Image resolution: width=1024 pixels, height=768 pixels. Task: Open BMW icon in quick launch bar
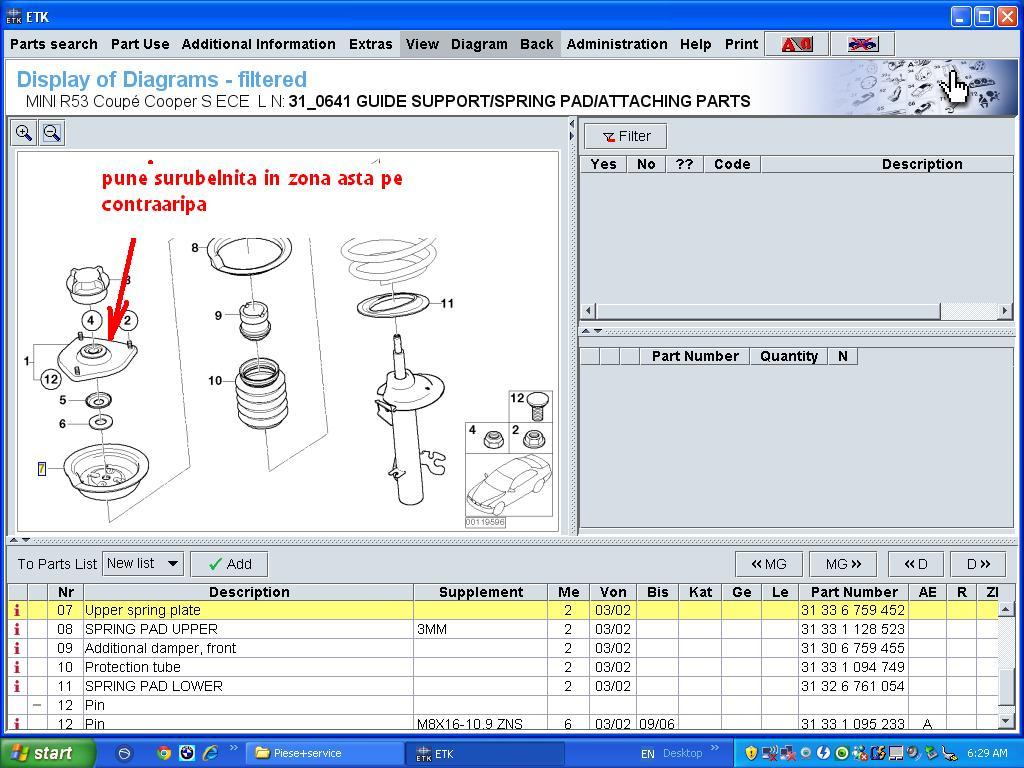(186, 753)
